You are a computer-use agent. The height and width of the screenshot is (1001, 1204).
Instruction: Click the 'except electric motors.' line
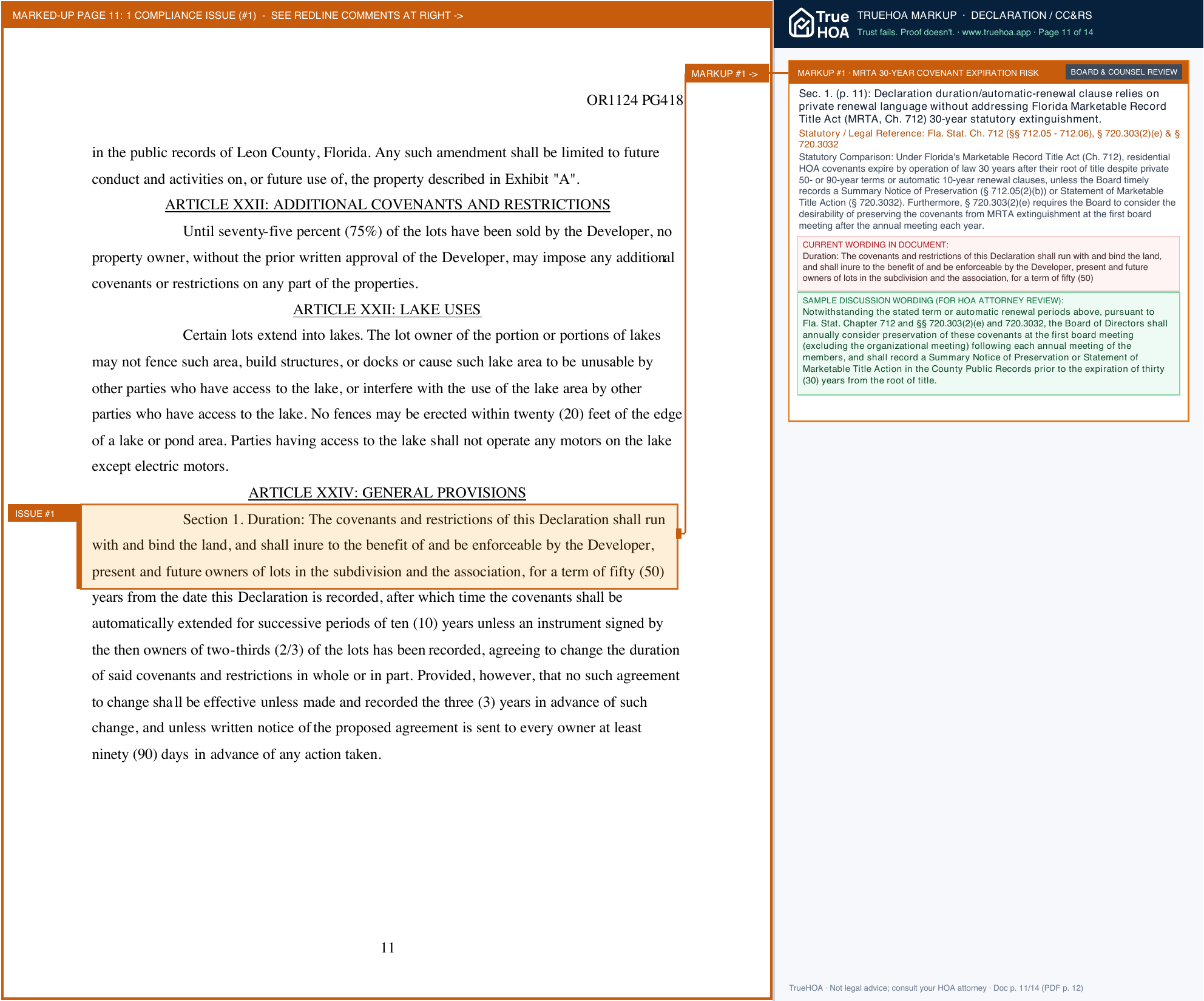[160, 466]
